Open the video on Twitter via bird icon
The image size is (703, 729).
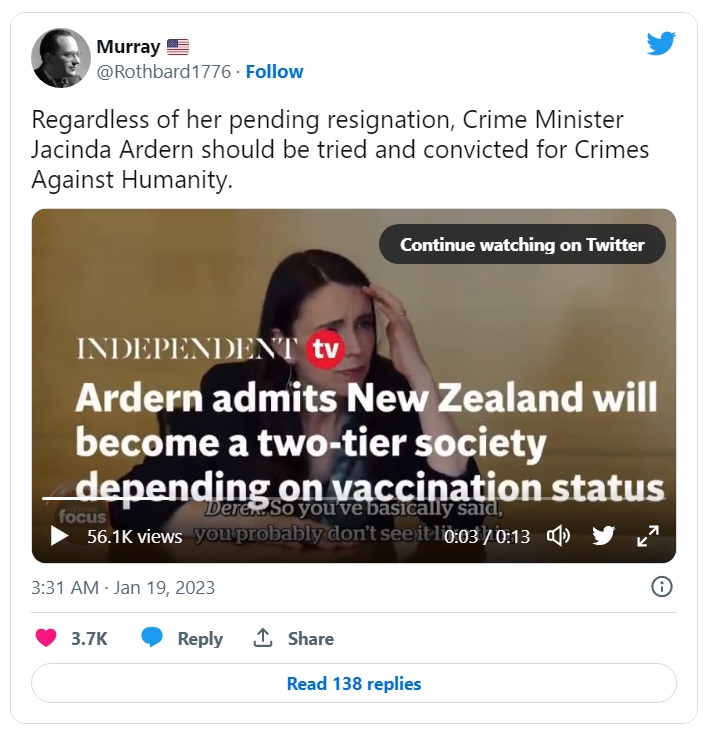click(x=603, y=536)
